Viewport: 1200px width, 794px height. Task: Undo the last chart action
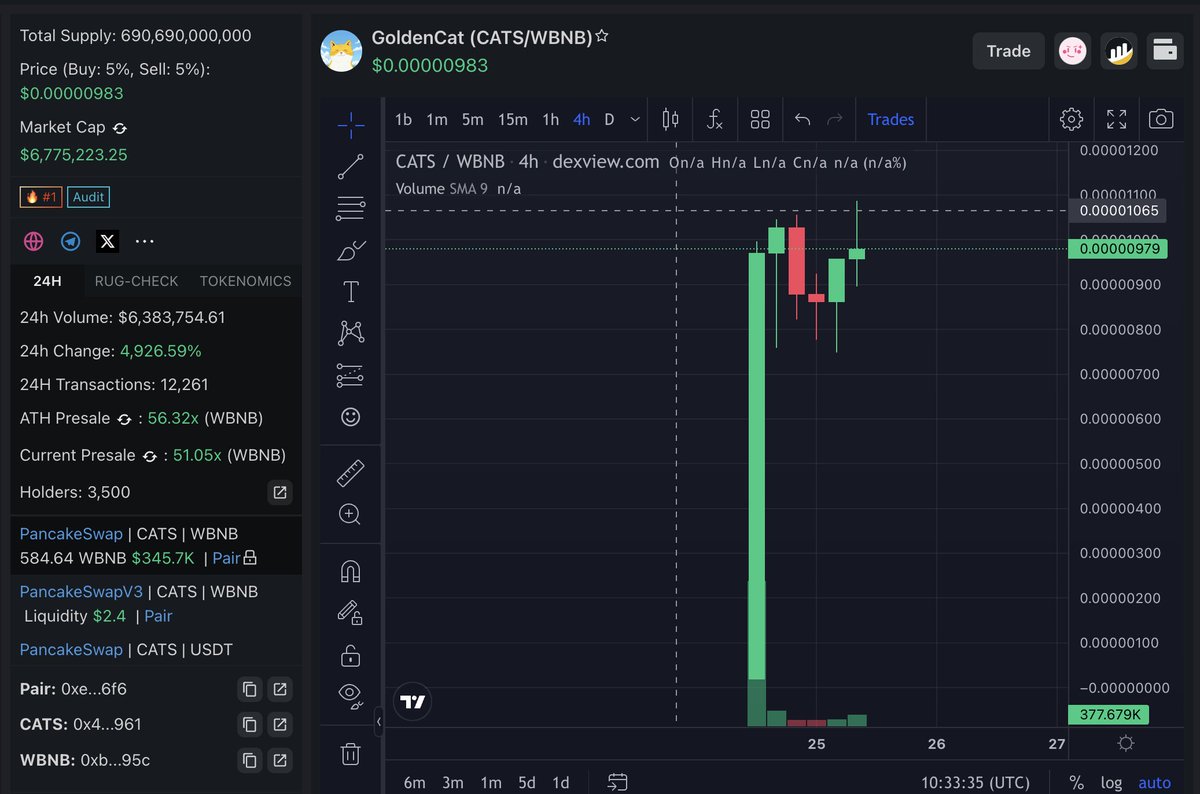802,120
